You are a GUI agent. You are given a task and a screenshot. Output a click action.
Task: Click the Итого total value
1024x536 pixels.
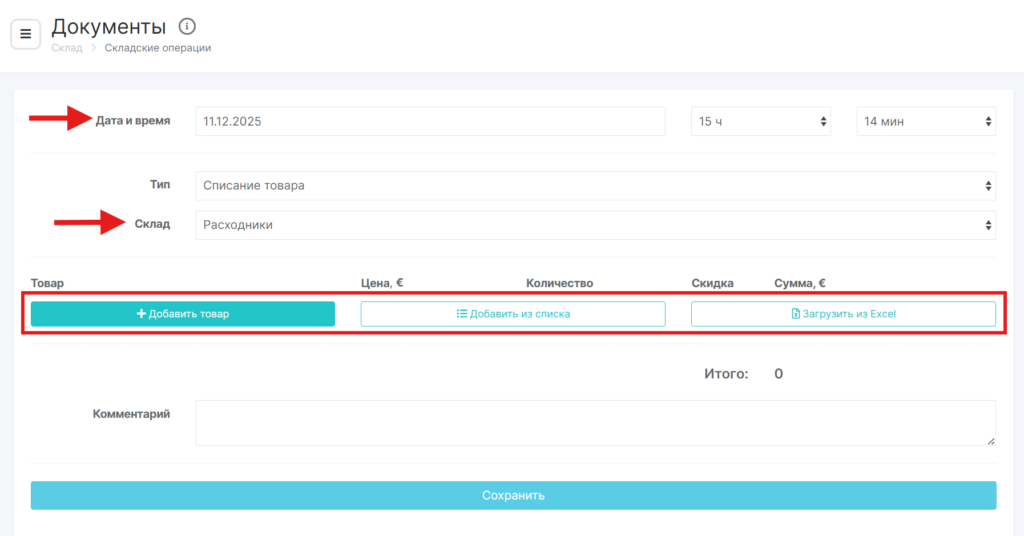(x=778, y=374)
